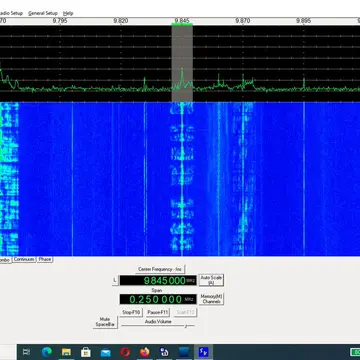Launch Opera browser from the taskbar

(125, 352)
